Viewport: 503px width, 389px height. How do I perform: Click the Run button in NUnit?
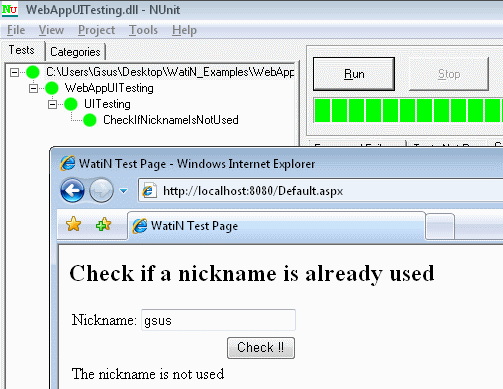(354, 74)
